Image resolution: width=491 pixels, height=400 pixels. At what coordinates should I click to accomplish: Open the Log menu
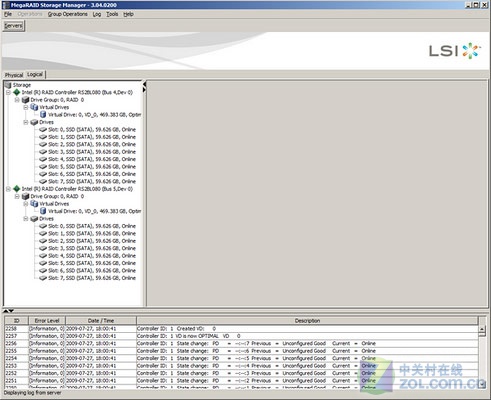pyautogui.click(x=97, y=14)
